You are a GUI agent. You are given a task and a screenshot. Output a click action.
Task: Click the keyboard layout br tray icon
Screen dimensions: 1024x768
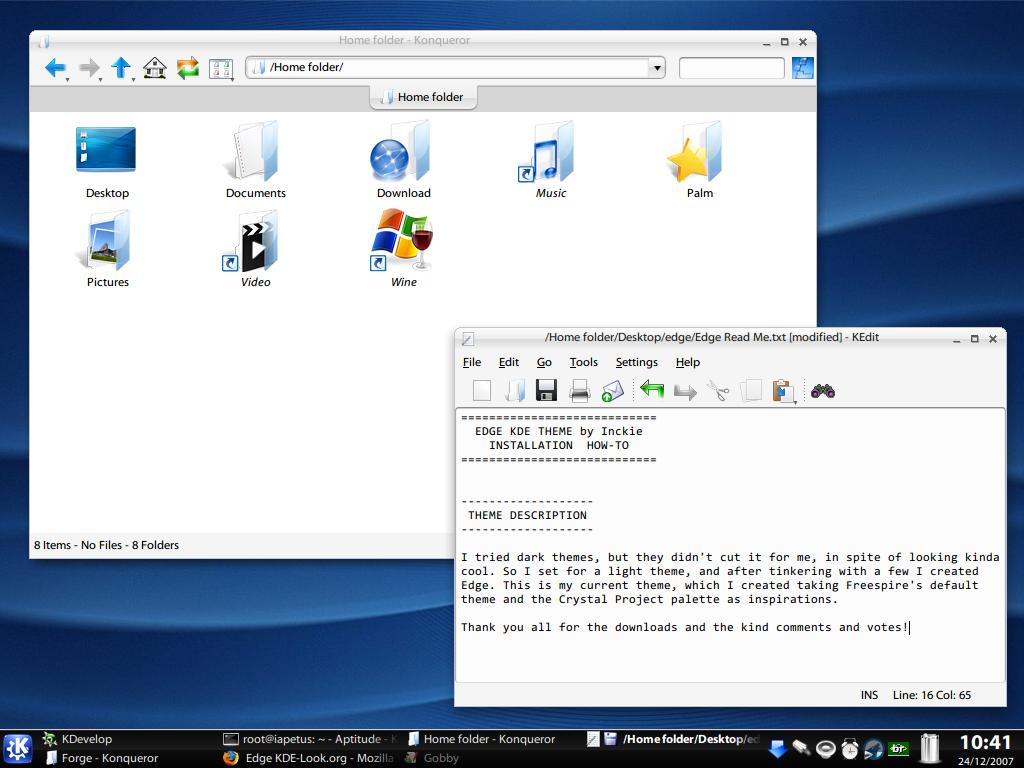click(899, 748)
